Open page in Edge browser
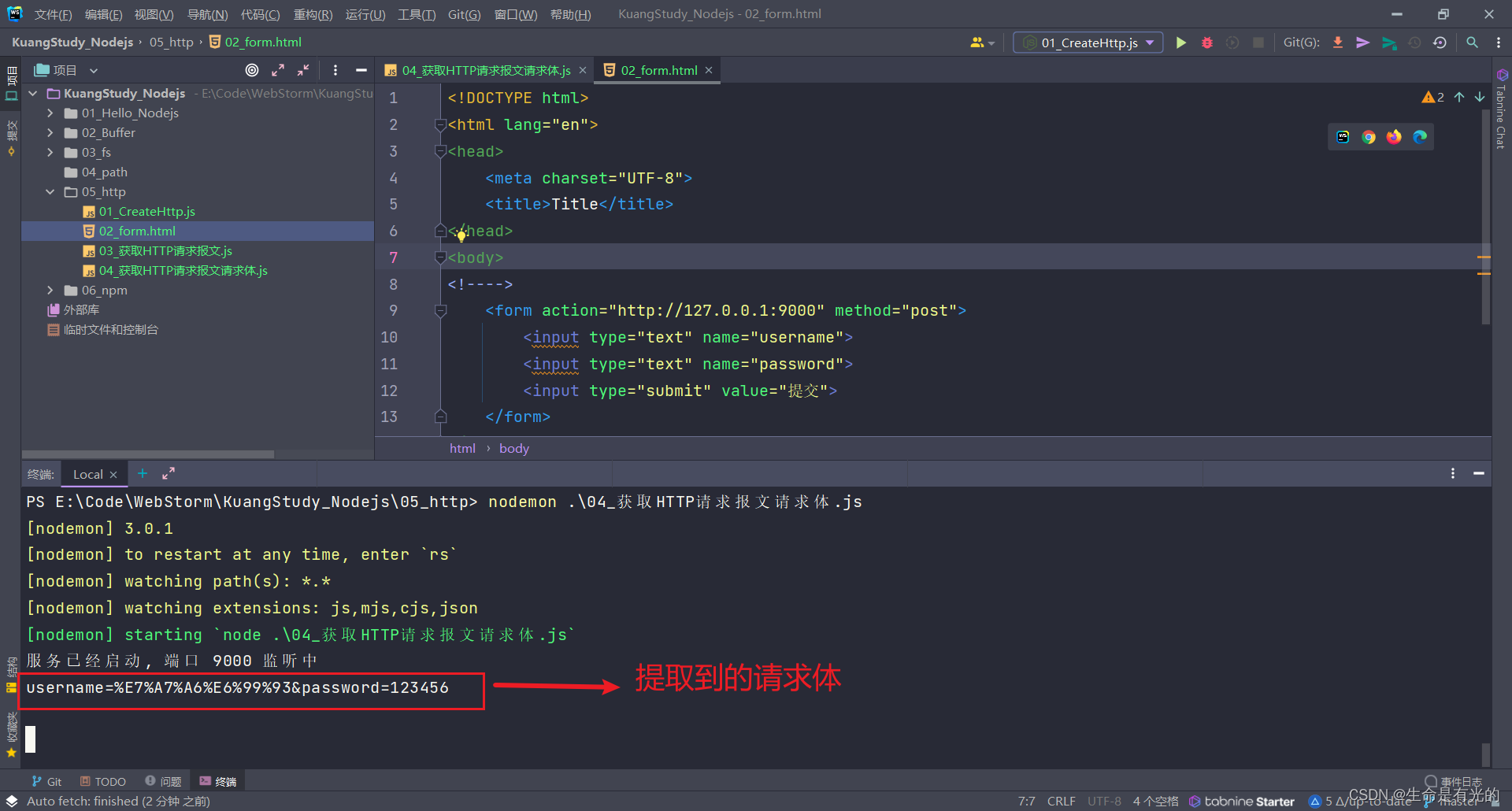Screen dimensions: 1512x811 click(x=1420, y=137)
